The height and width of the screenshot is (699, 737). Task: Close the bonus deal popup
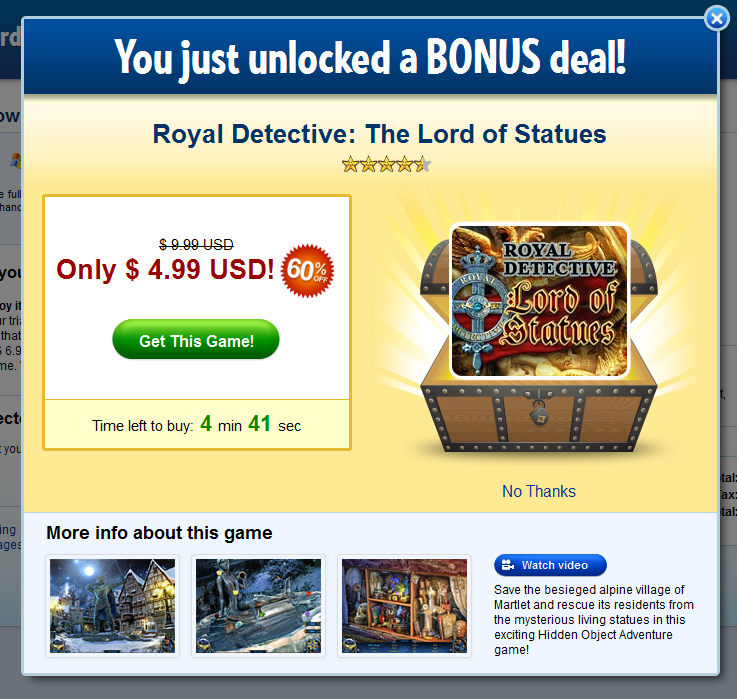(716, 18)
